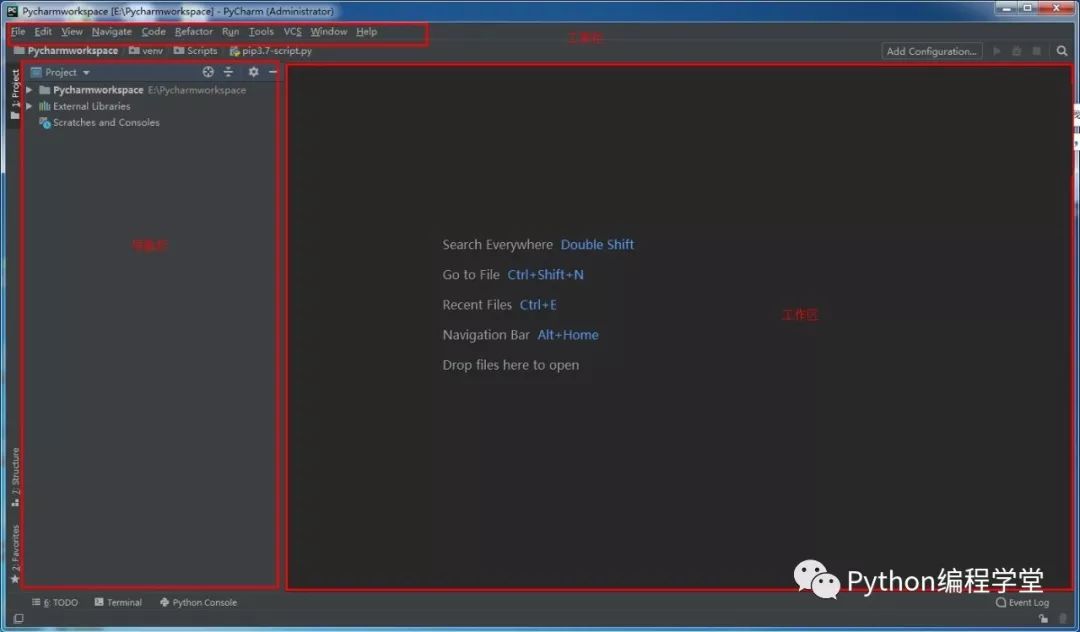Toggle the 1: Project side tab
This screenshot has width=1080, height=632.
click(x=15, y=94)
